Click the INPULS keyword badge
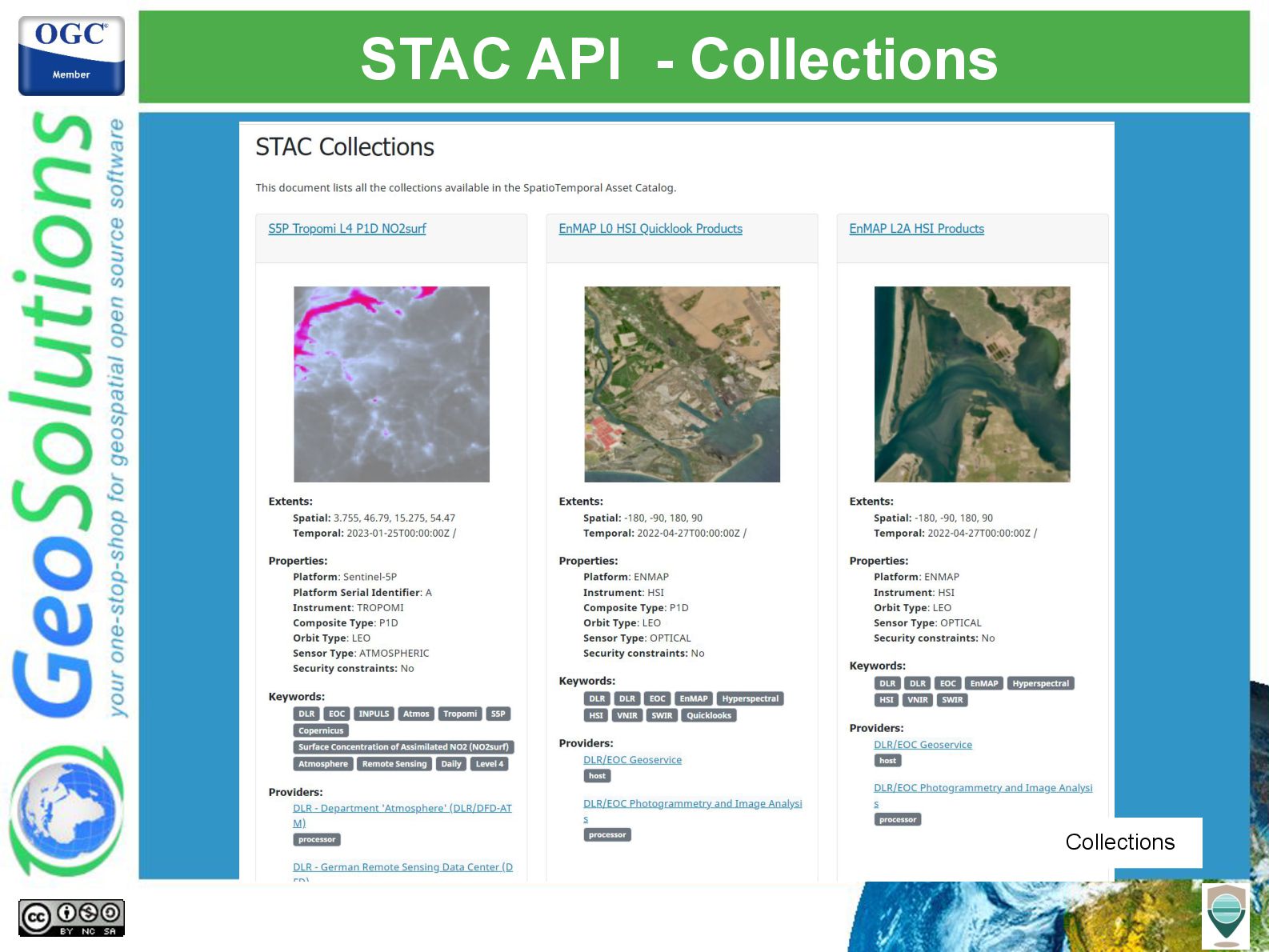The width and height of the screenshot is (1269, 952). coord(374,714)
